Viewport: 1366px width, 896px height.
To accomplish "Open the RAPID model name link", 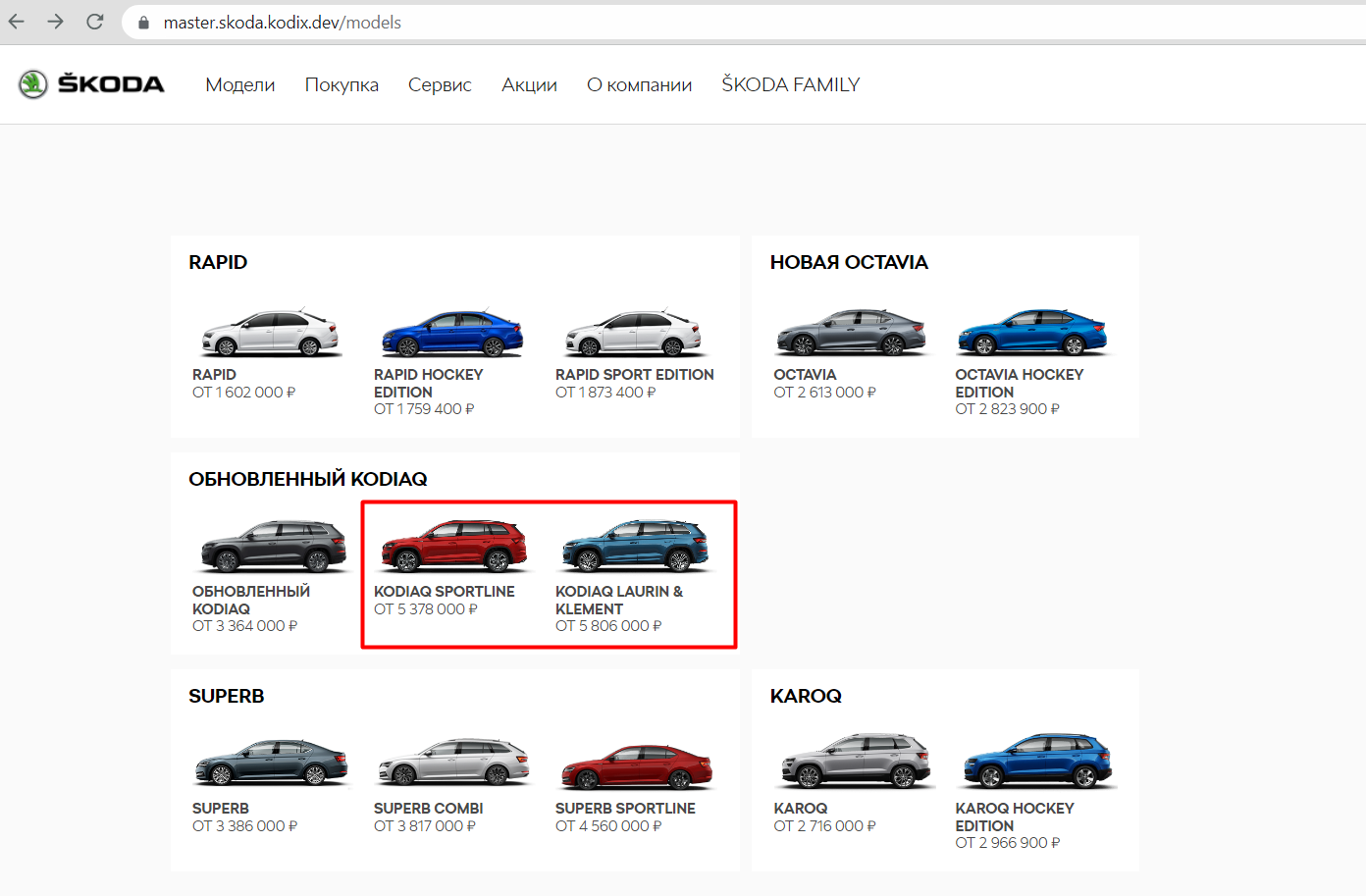I will pos(214,375).
